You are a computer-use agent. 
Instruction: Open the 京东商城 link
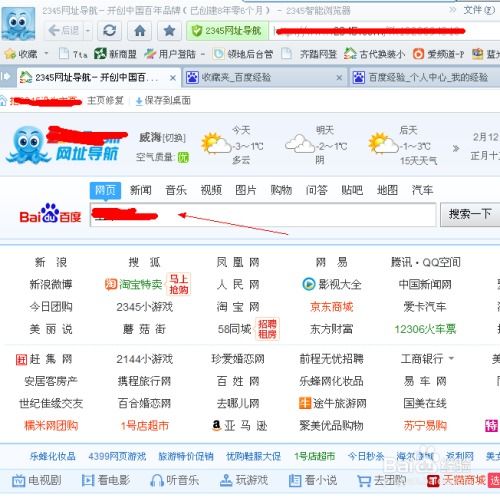(x=331, y=307)
